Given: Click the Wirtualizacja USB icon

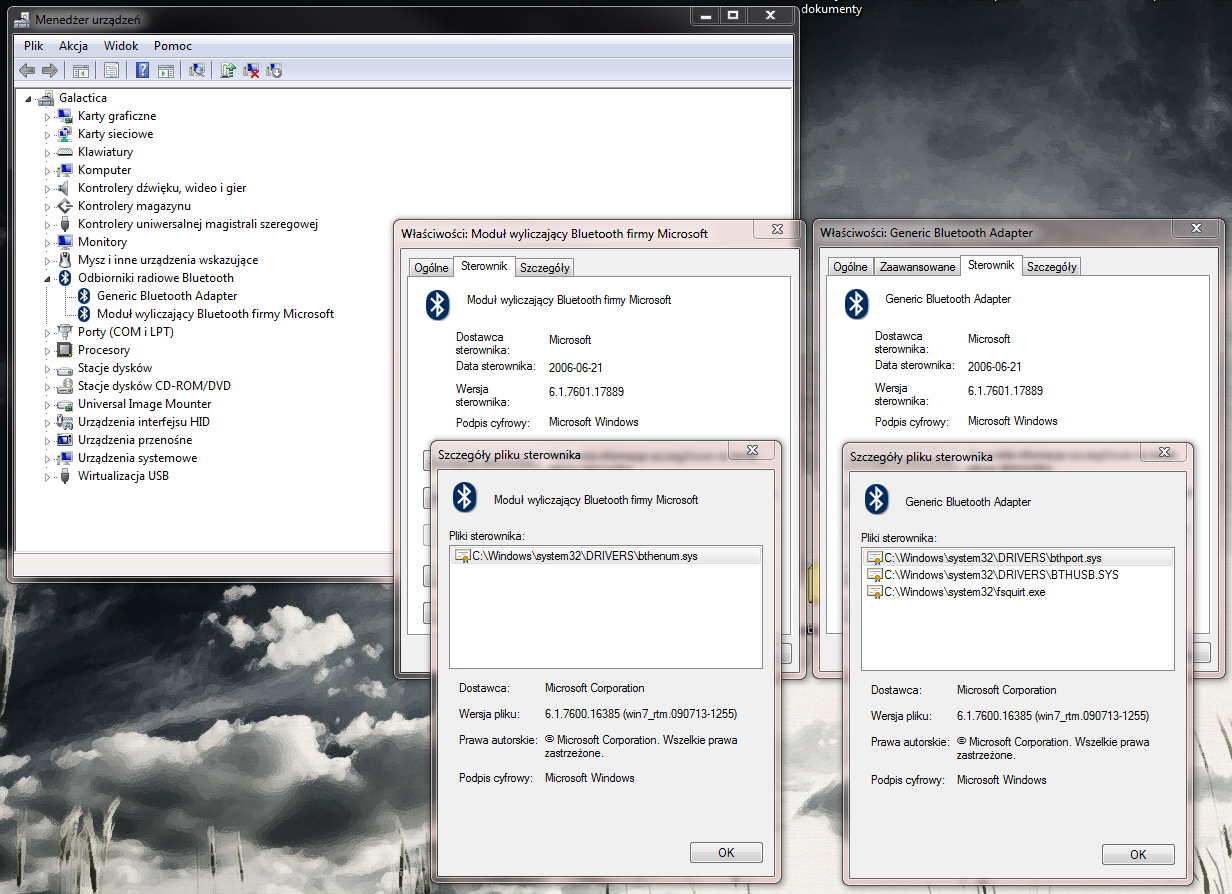Looking at the screenshot, I should [65, 476].
